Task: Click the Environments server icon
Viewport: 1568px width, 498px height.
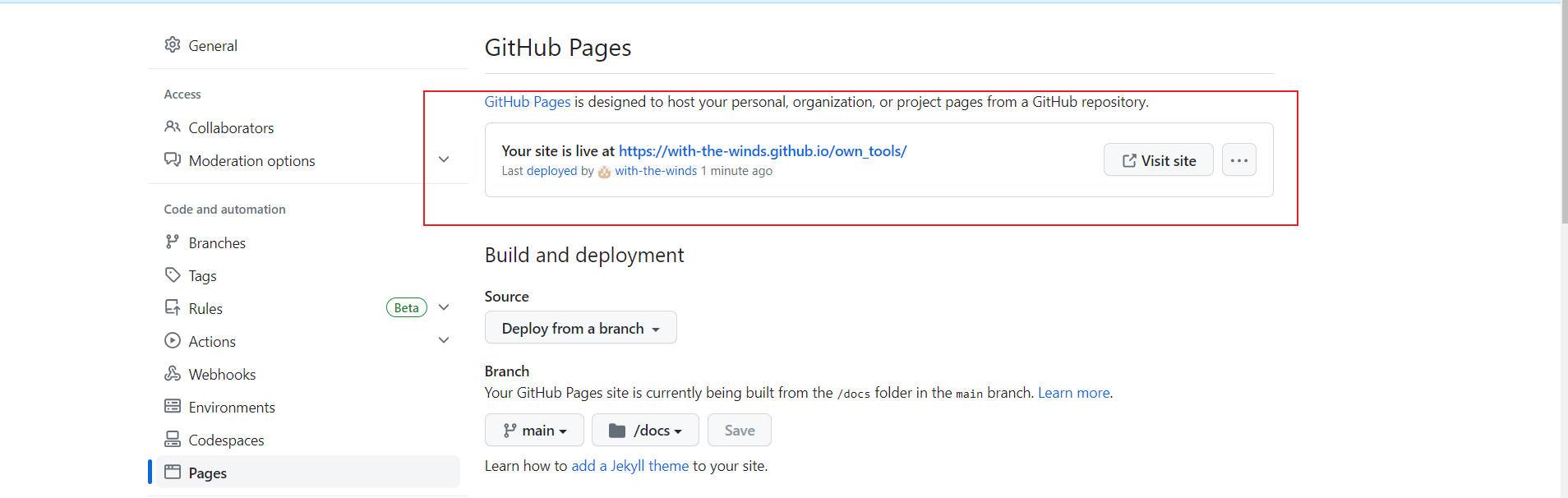Action: (x=173, y=406)
